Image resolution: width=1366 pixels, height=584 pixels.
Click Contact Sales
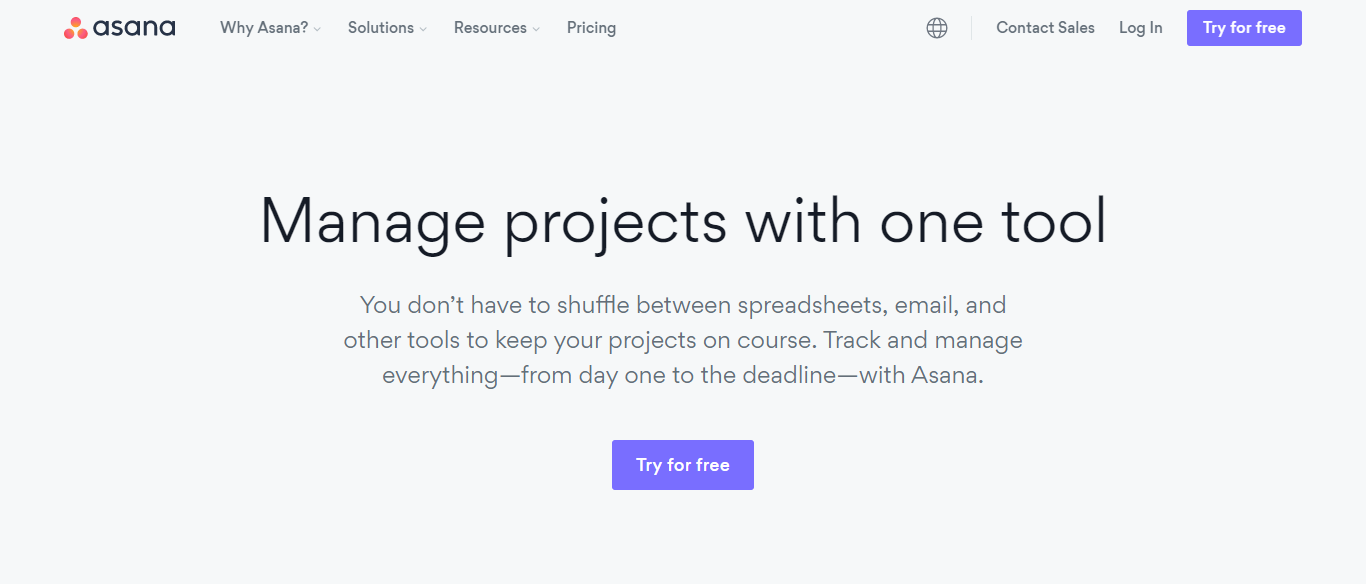[1045, 27]
